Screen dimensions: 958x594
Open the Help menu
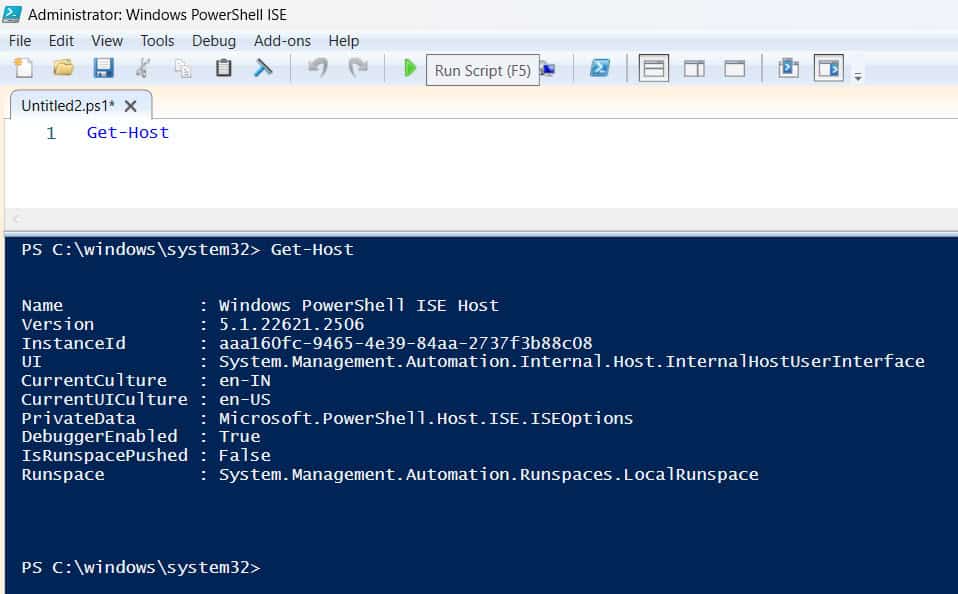pyautogui.click(x=343, y=41)
